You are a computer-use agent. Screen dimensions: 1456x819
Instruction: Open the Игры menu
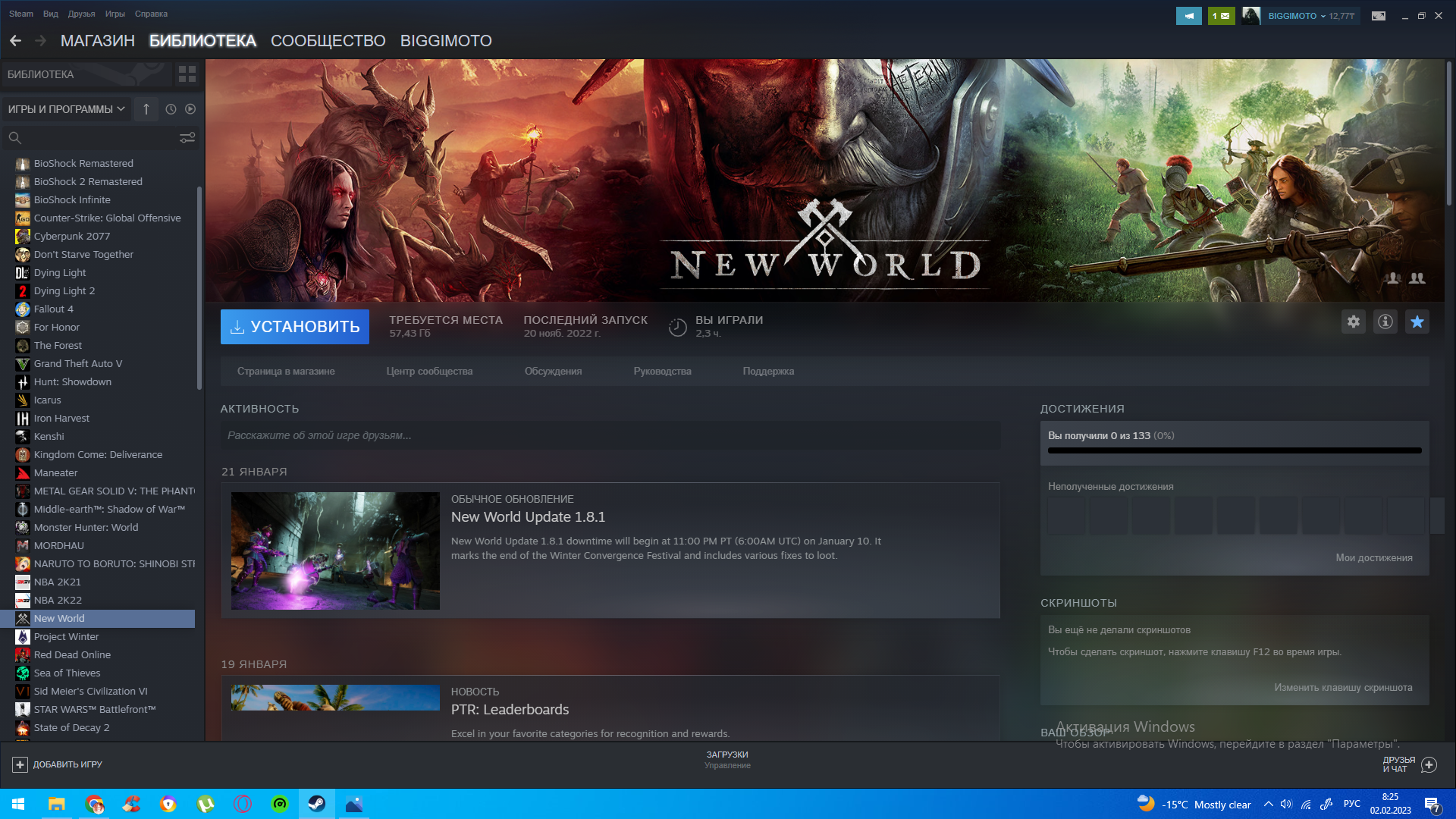point(115,14)
